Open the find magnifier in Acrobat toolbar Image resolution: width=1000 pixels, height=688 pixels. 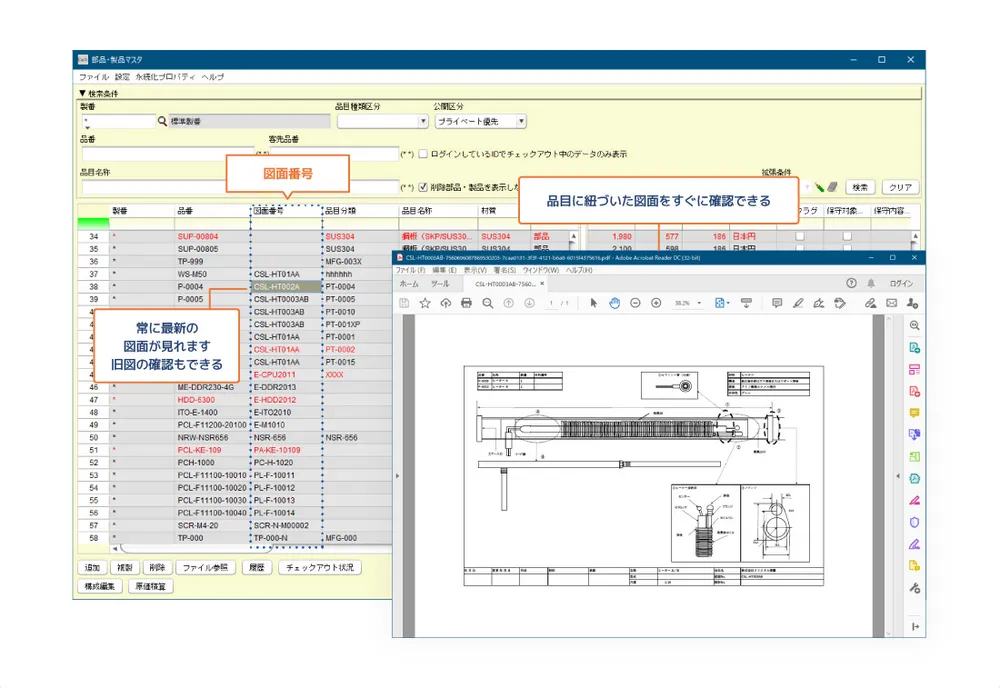click(x=488, y=304)
